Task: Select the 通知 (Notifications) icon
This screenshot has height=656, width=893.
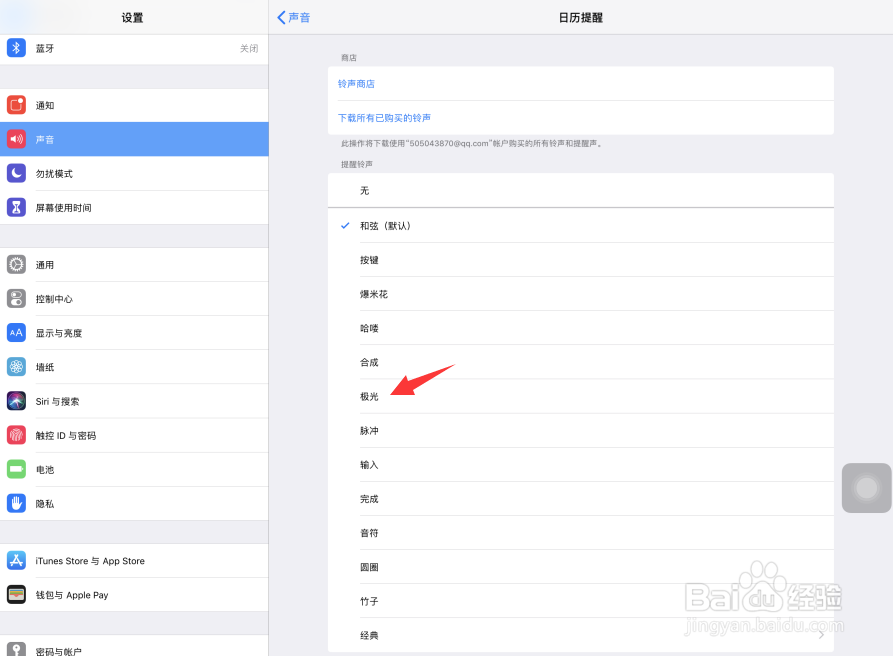Action: pyautogui.click(x=16, y=105)
